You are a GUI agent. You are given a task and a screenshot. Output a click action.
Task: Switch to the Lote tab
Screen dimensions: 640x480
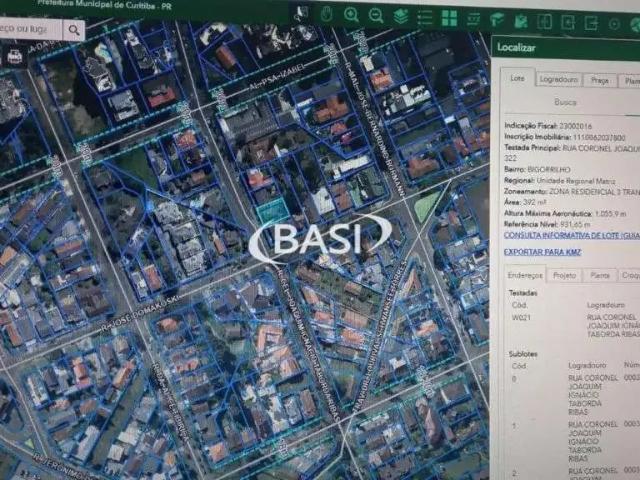[517, 78]
